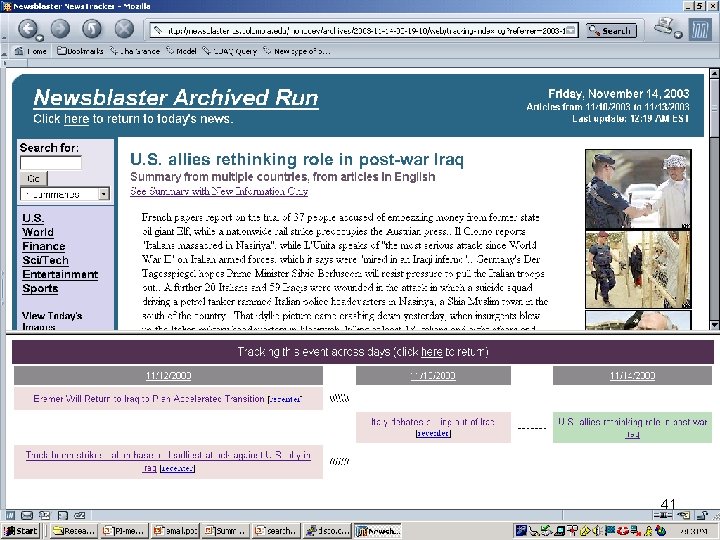Open the summaries dropdown under search

click(x=65, y=194)
